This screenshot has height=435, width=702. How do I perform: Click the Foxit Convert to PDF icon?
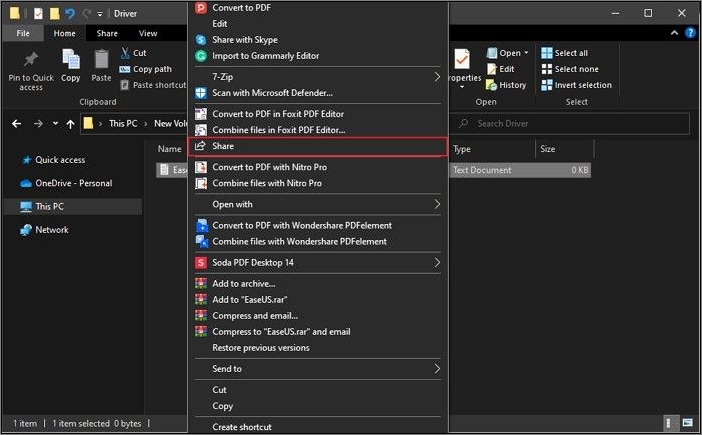click(x=201, y=114)
